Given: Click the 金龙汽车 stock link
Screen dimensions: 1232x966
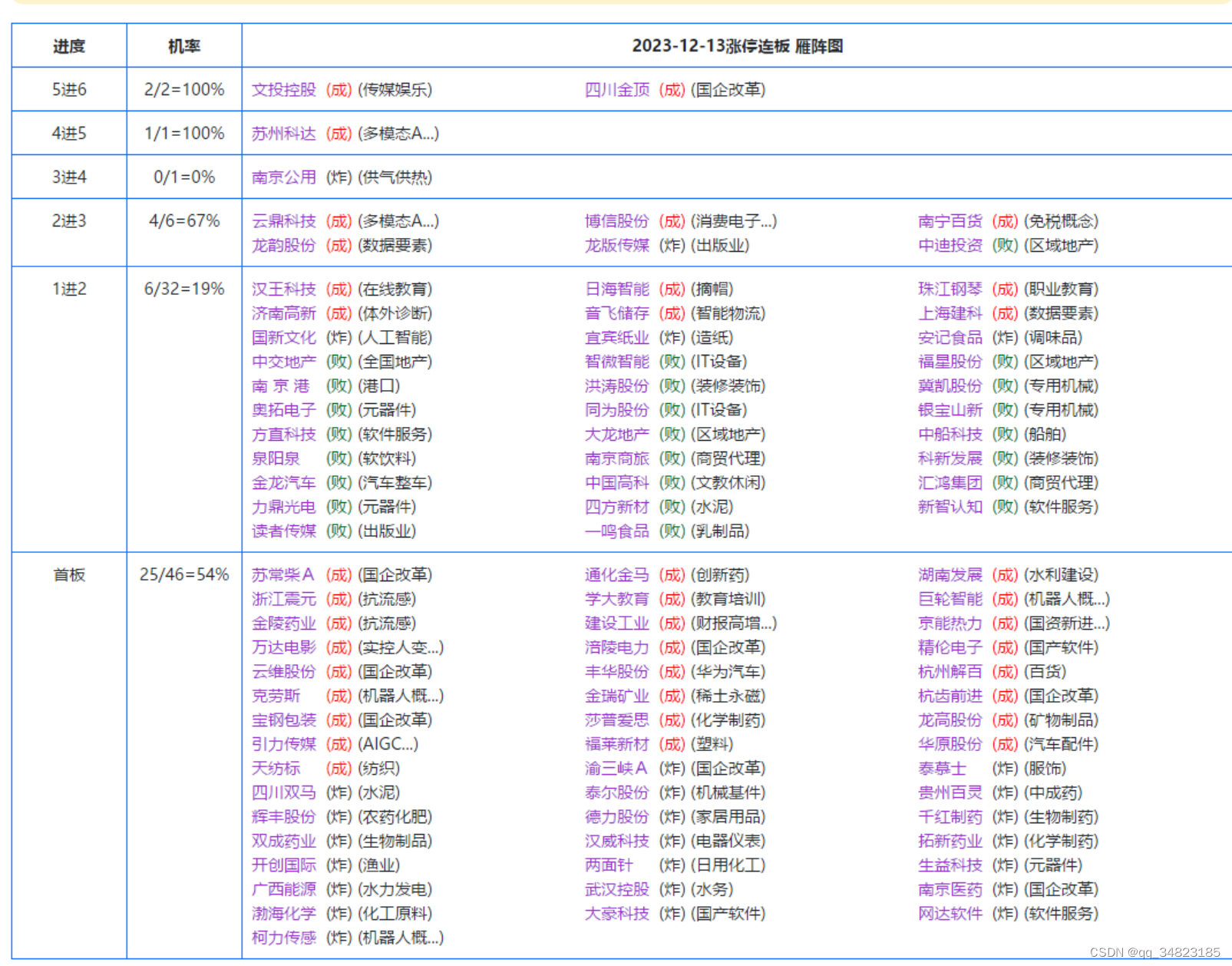Looking at the screenshot, I should [x=284, y=483].
